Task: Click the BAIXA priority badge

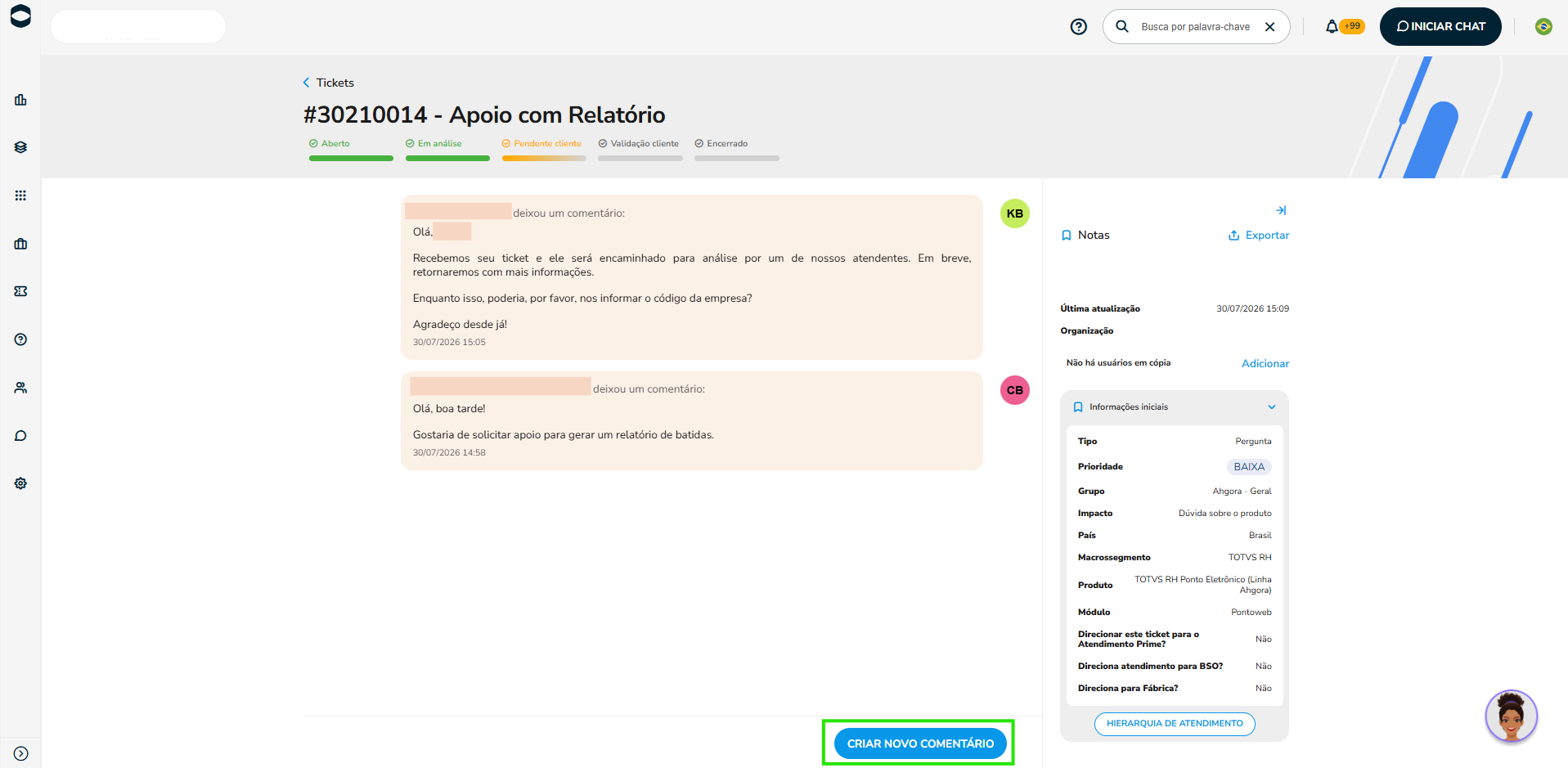Action: click(x=1249, y=467)
